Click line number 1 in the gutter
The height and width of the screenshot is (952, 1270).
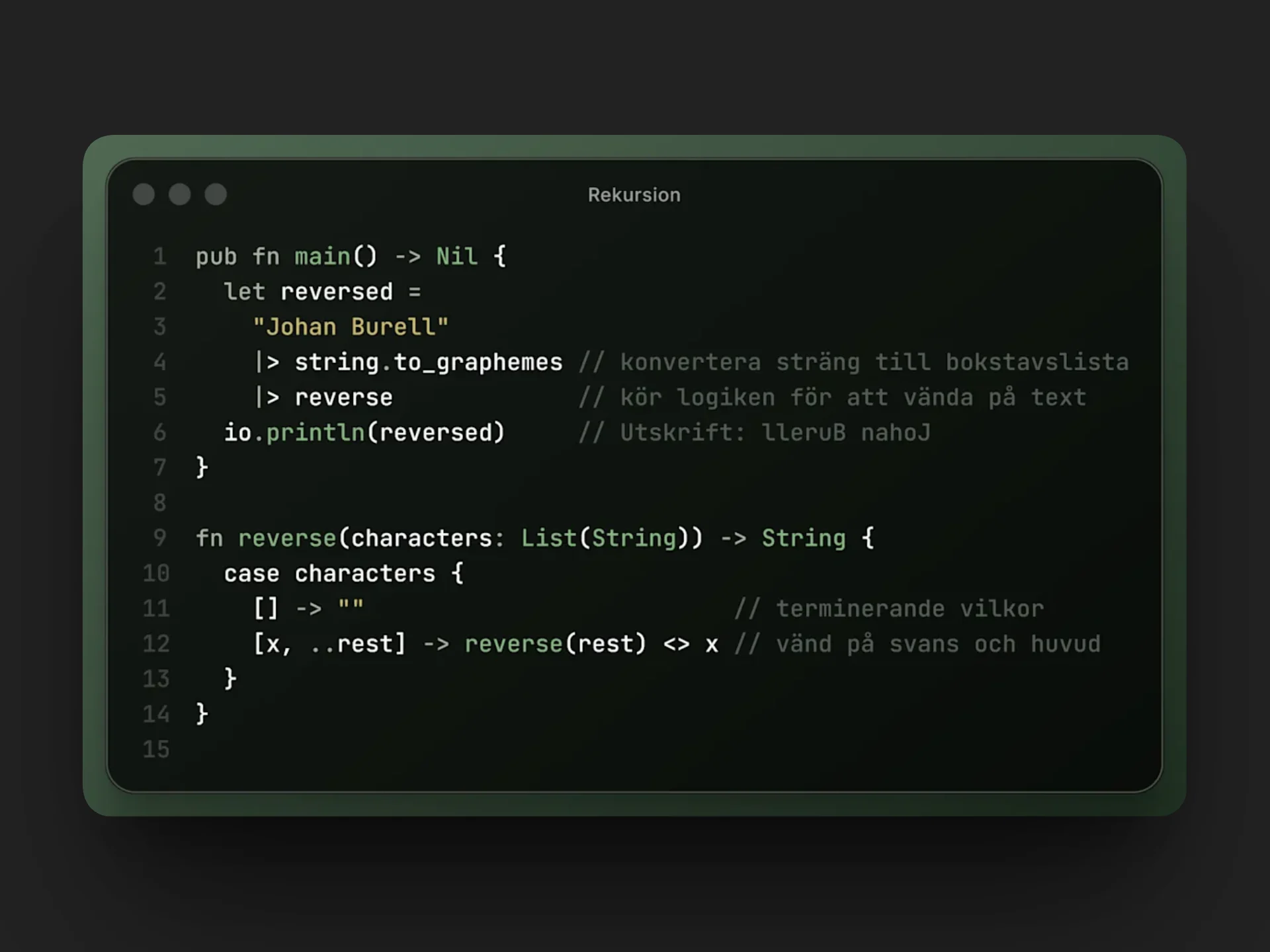[160, 257]
